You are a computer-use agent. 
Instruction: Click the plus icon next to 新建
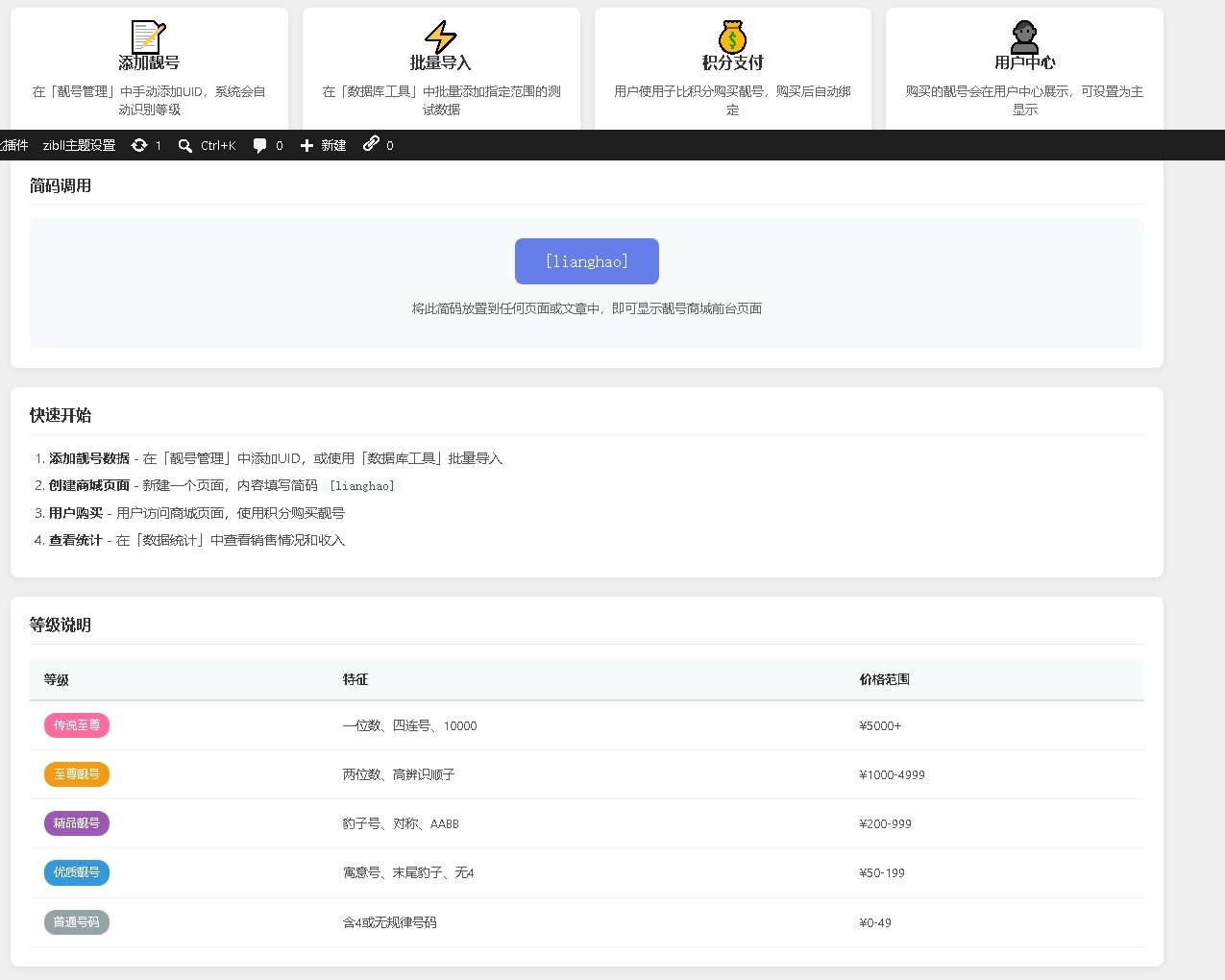pyautogui.click(x=306, y=145)
